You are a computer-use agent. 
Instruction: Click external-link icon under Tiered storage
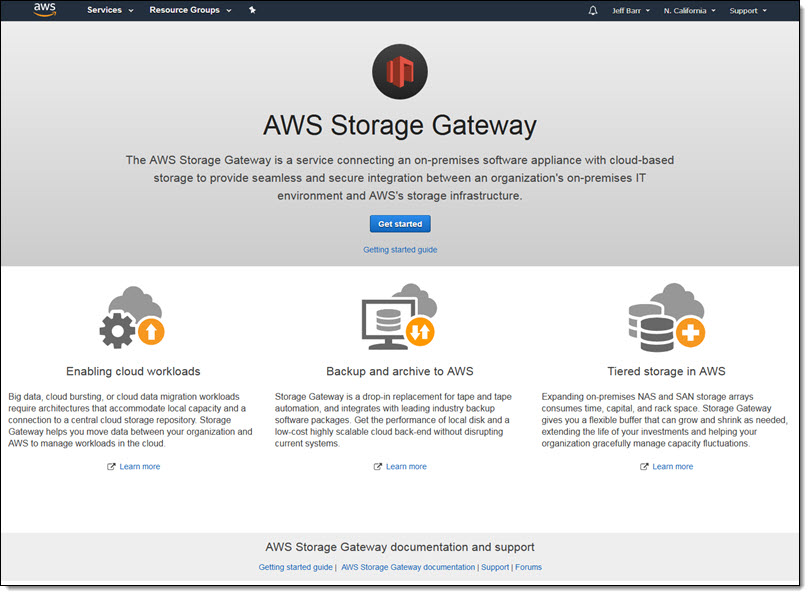(x=644, y=466)
